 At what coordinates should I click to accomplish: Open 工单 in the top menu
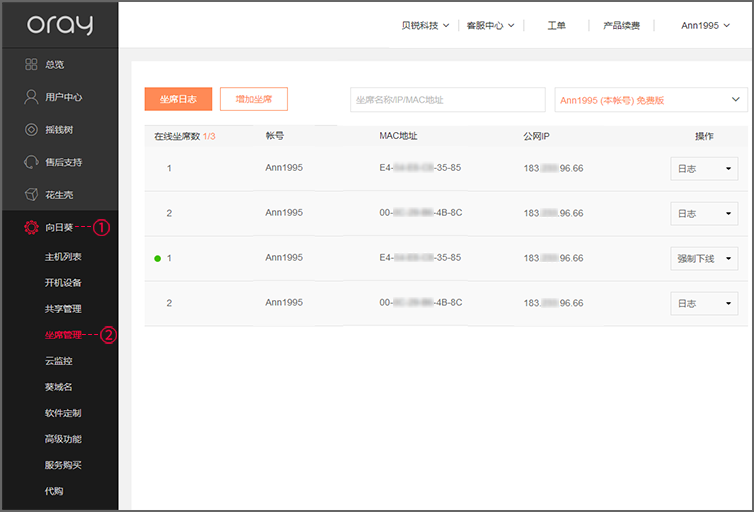click(x=556, y=26)
